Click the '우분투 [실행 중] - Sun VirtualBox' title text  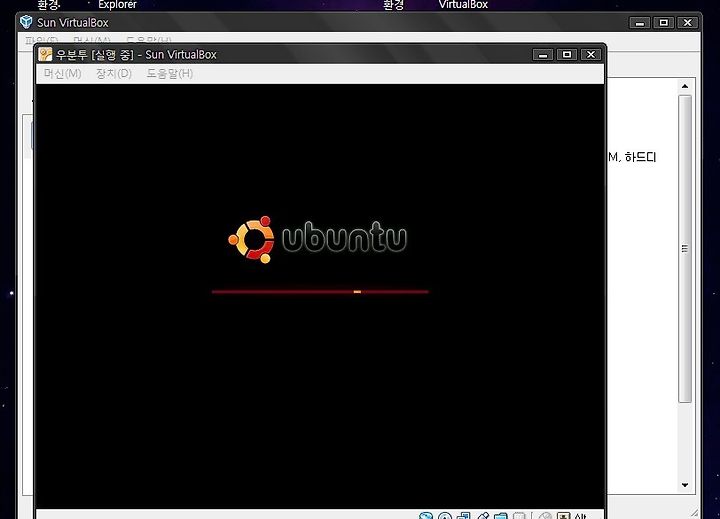pyautogui.click(x=136, y=55)
